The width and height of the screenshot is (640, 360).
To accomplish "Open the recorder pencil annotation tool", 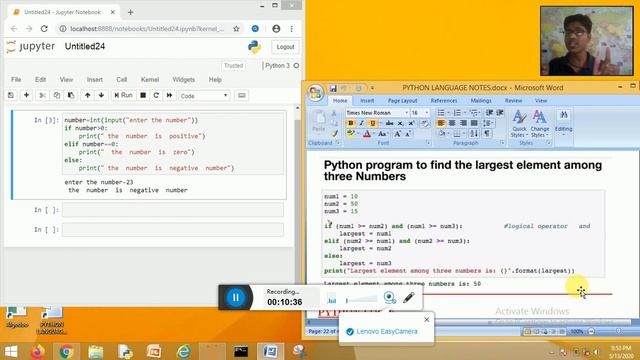I will 409,298.
